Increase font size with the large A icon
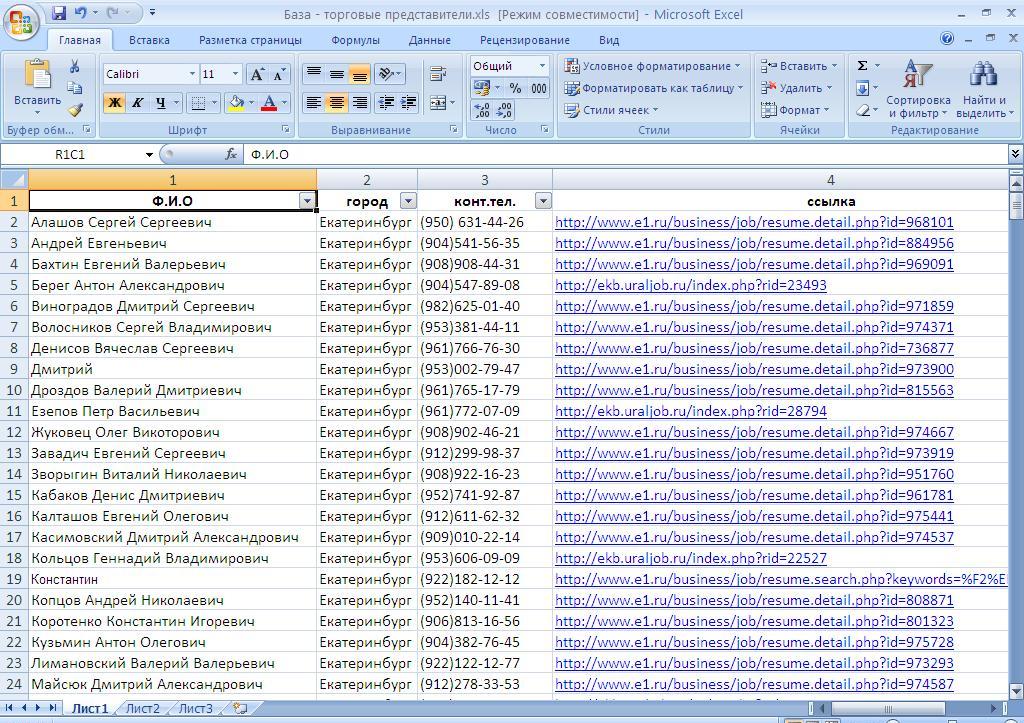This screenshot has height=723, width=1024. coord(257,74)
